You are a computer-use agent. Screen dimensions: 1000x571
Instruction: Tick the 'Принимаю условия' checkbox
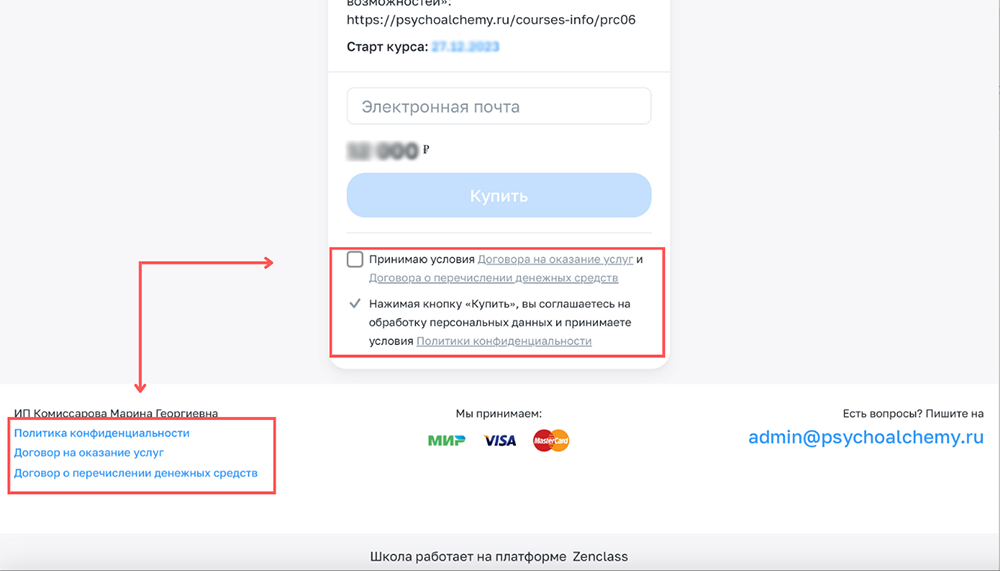355,260
